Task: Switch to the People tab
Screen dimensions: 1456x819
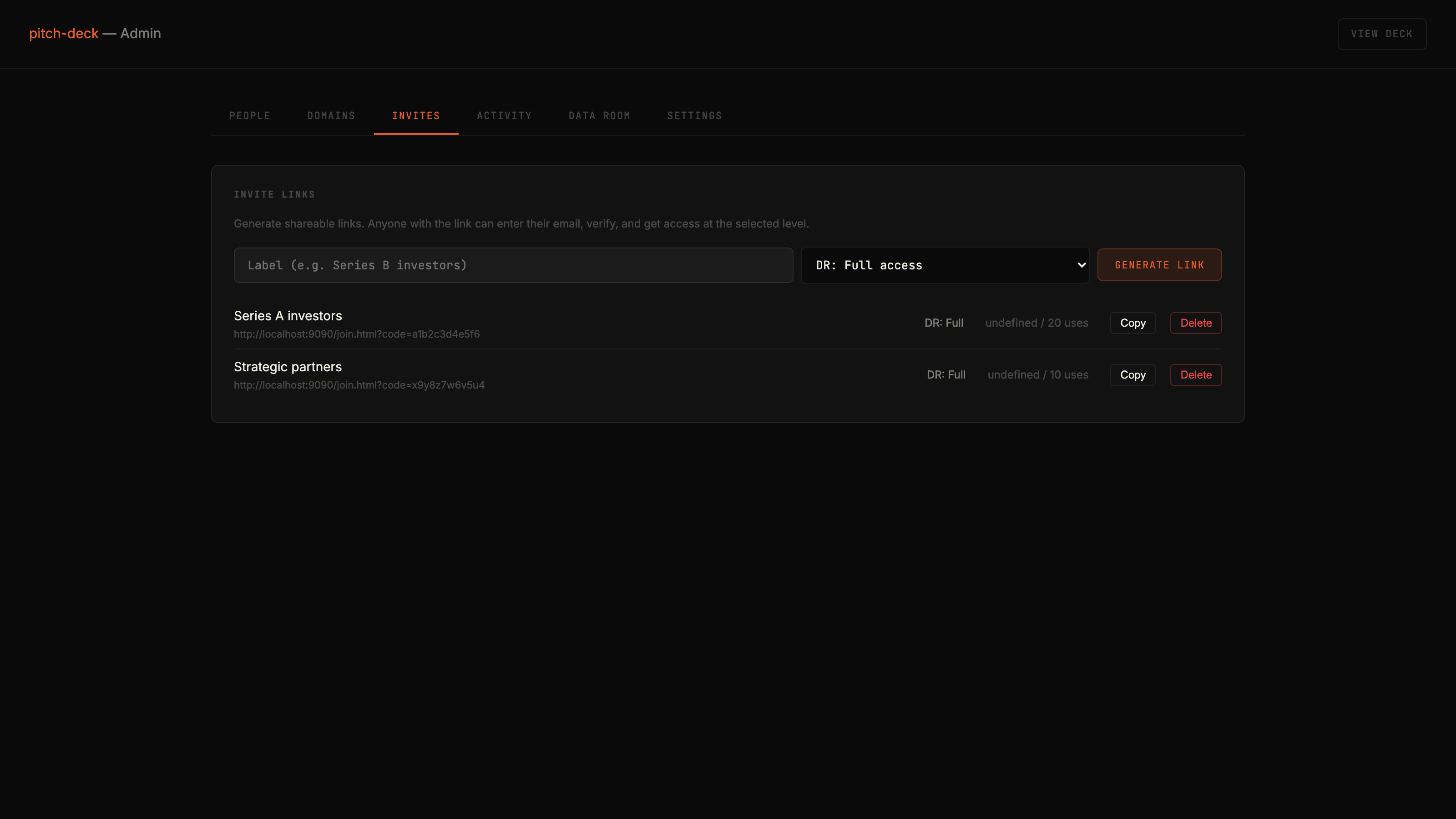Action: tap(249, 115)
